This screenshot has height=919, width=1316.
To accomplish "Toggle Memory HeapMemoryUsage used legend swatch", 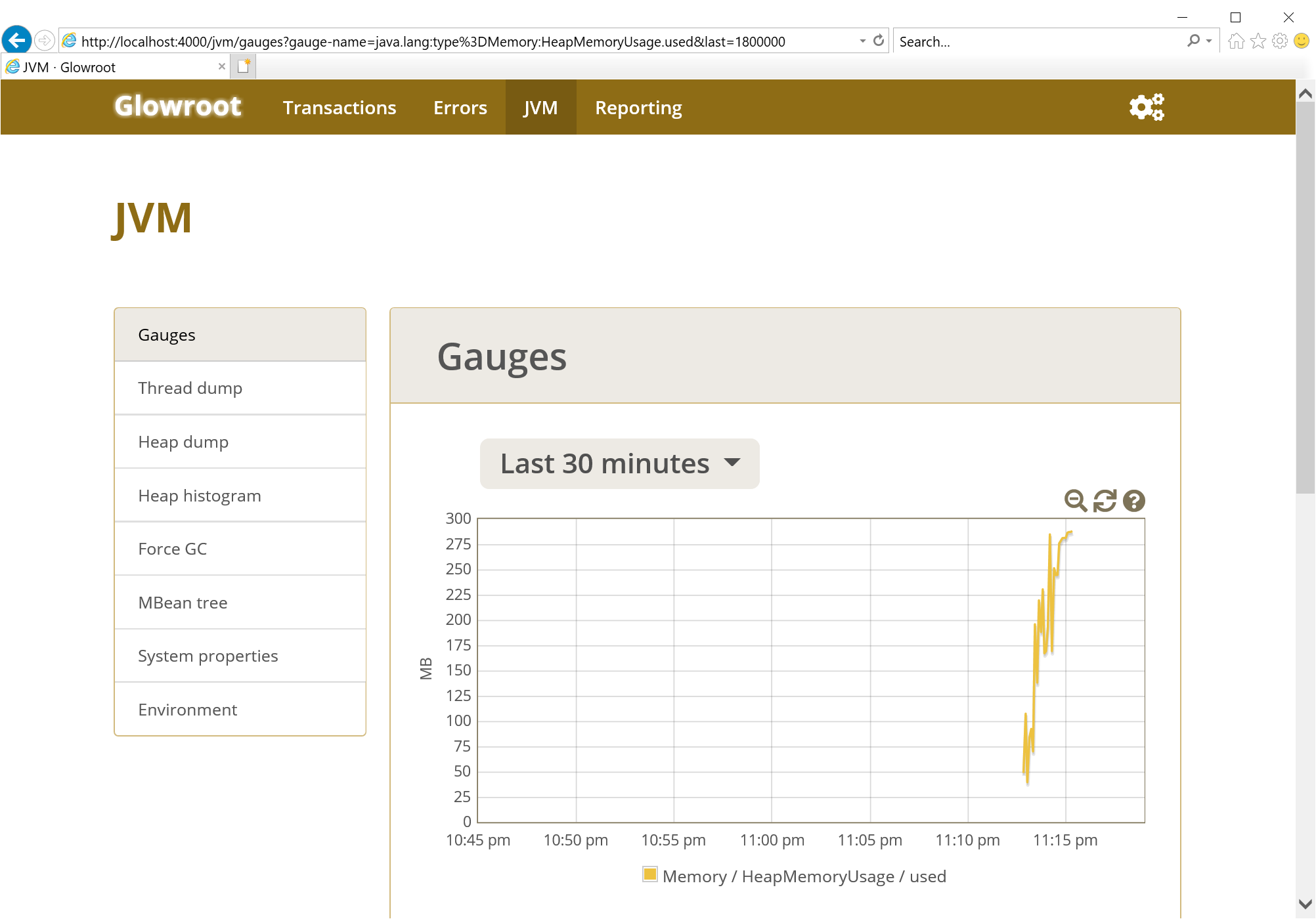I will coord(649,874).
